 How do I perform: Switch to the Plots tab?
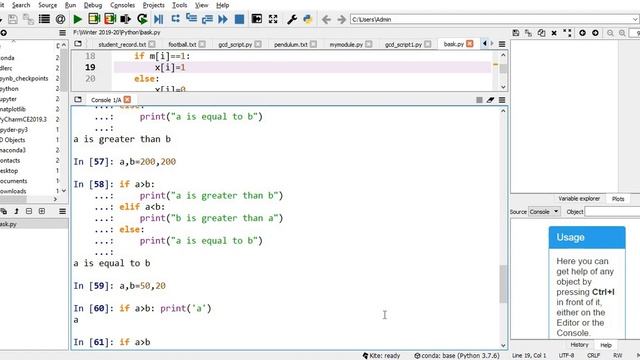click(618, 199)
